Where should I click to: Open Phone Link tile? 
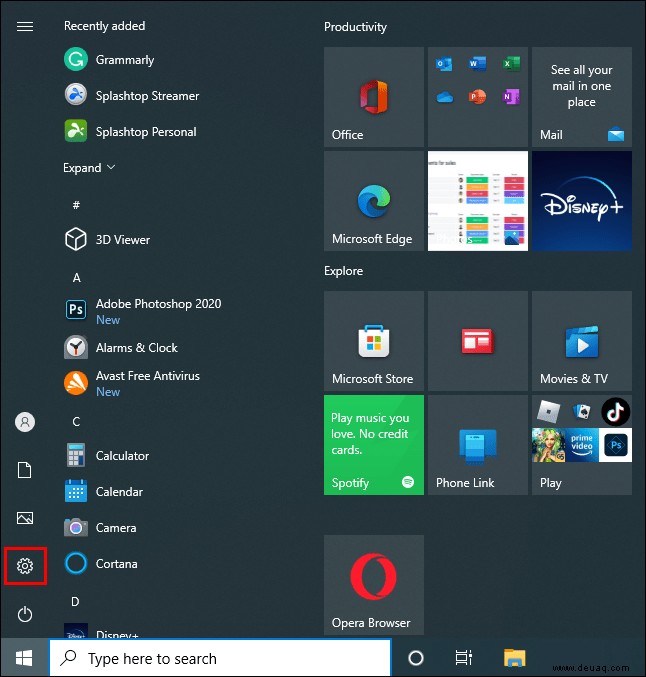[x=478, y=445]
